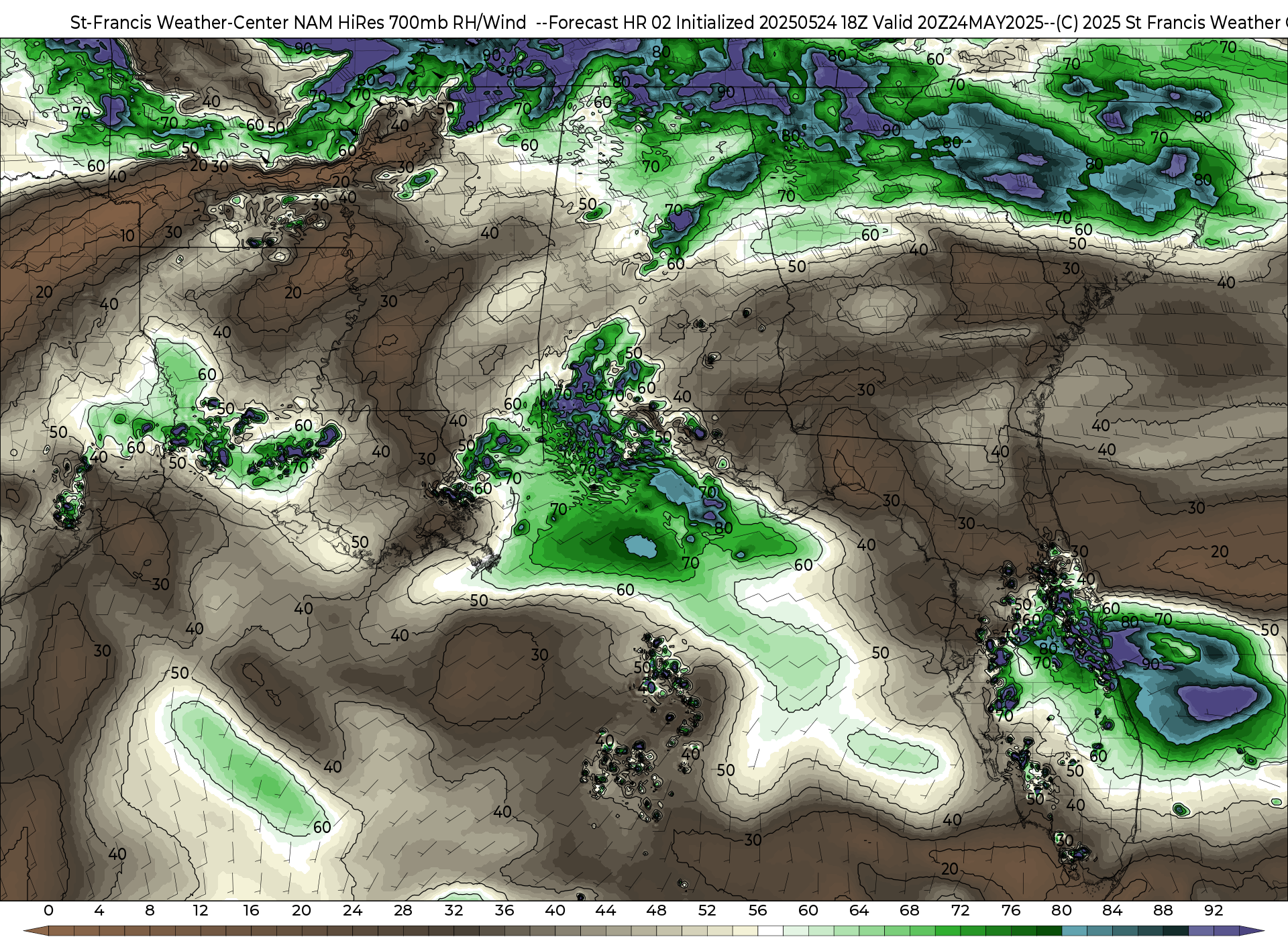This screenshot has height=939, width=1288.
Task: Select the 76 tick label on the color scale
Action: (x=1011, y=911)
